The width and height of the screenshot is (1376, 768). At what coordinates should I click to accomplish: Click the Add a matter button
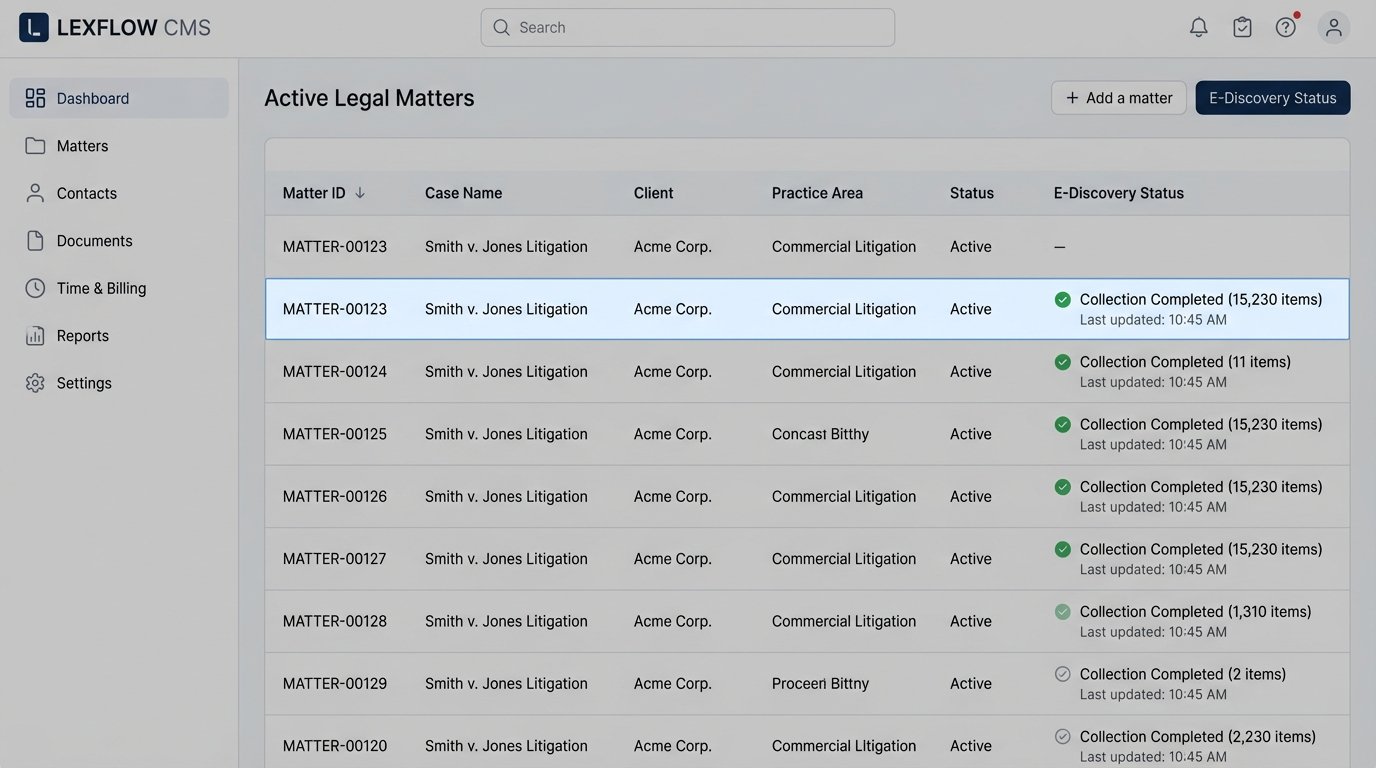click(x=1118, y=97)
